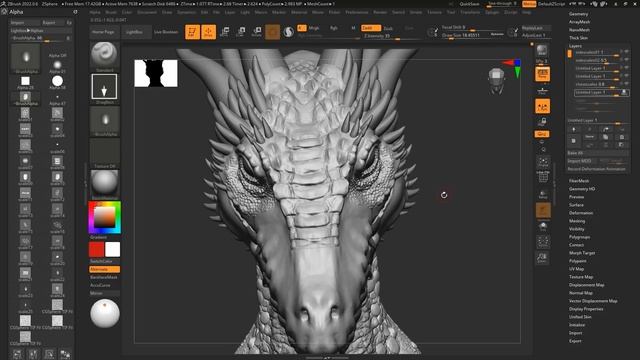
Task: Select the Alpha 28 white square
Action: click(25, 82)
